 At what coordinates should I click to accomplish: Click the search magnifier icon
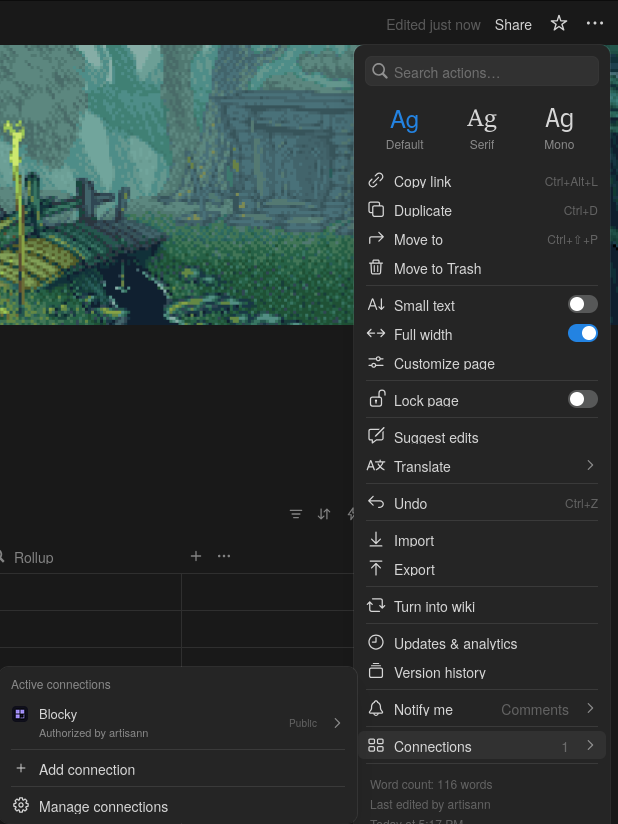click(379, 71)
